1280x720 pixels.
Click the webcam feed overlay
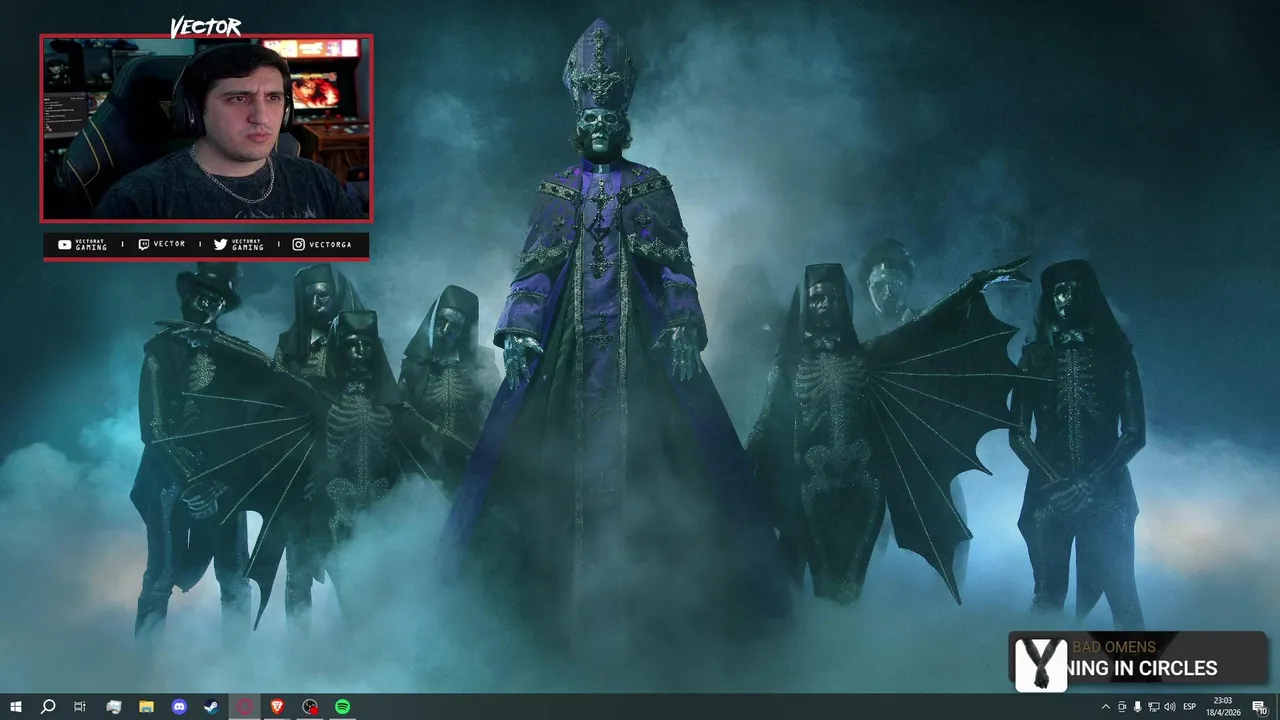(x=206, y=128)
